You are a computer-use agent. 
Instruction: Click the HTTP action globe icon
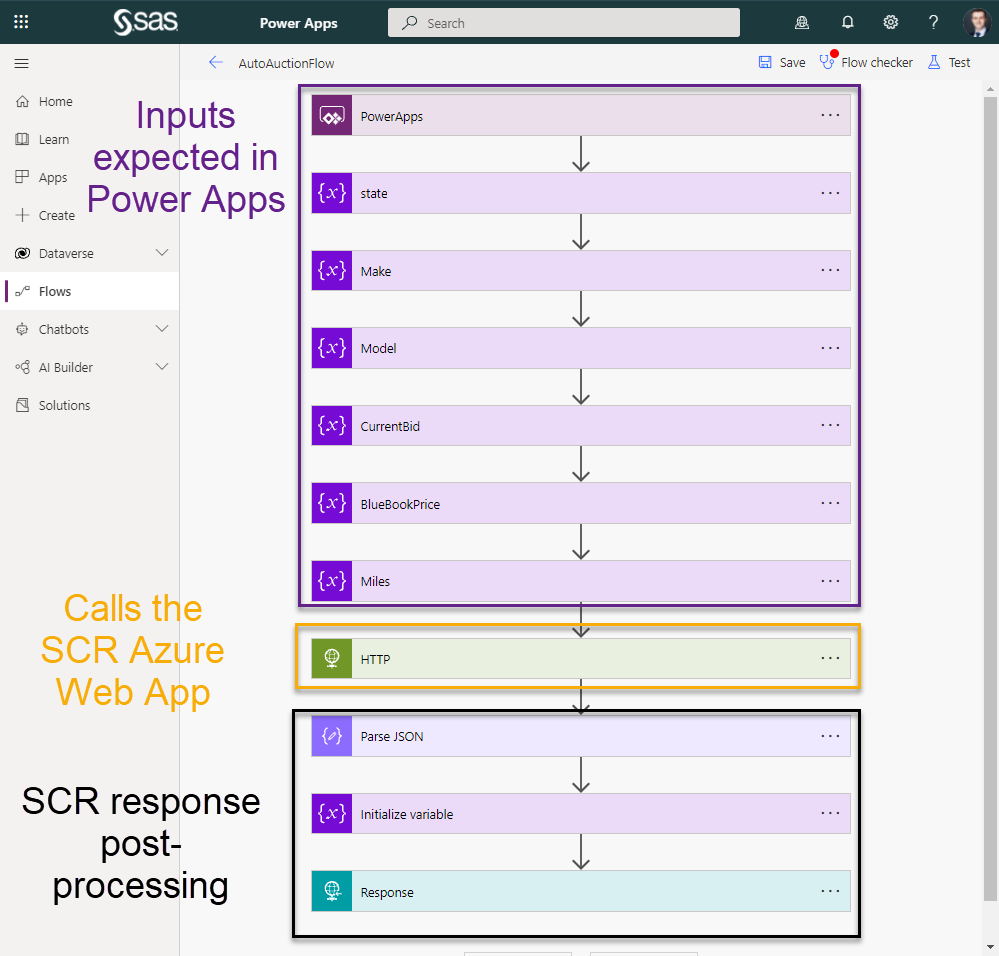point(332,659)
